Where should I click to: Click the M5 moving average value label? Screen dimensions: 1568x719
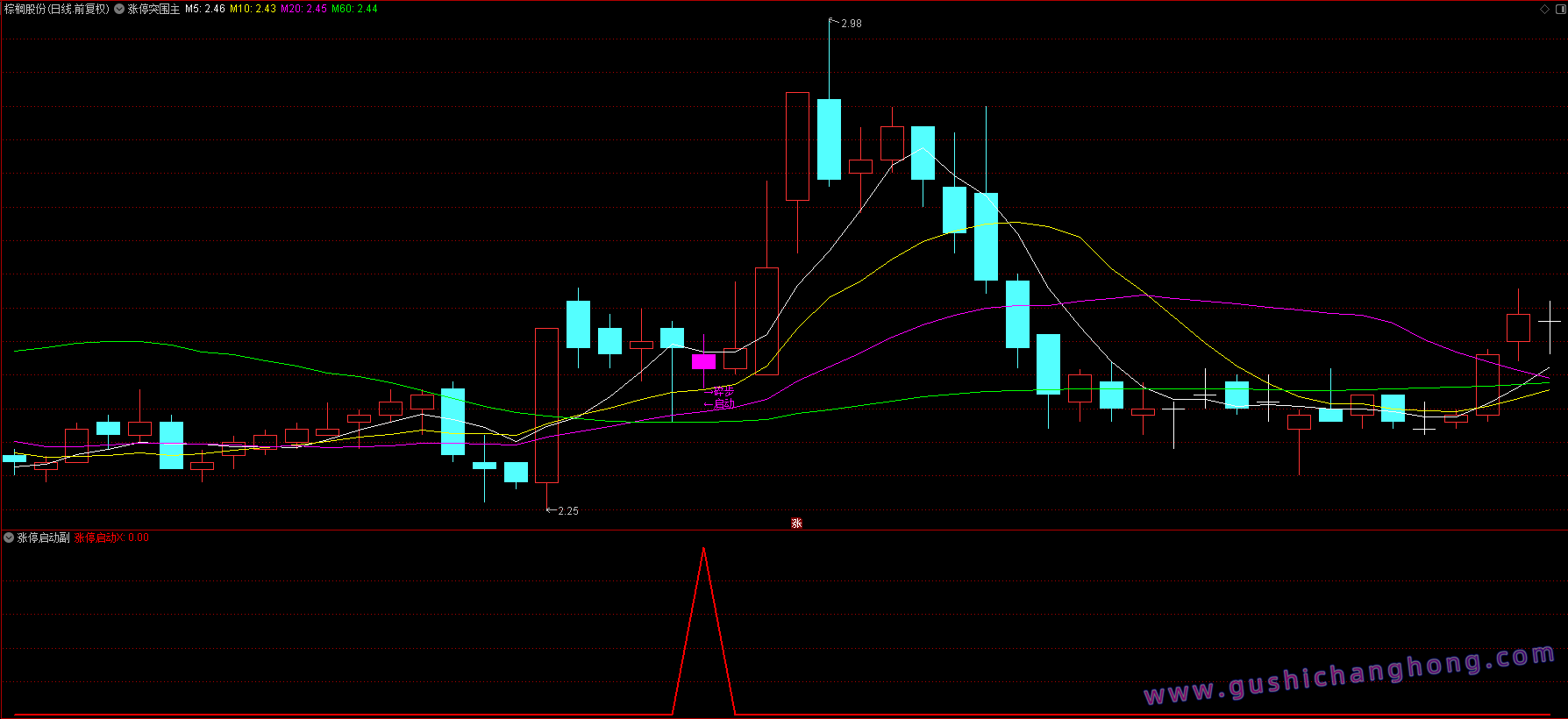click(204, 9)
